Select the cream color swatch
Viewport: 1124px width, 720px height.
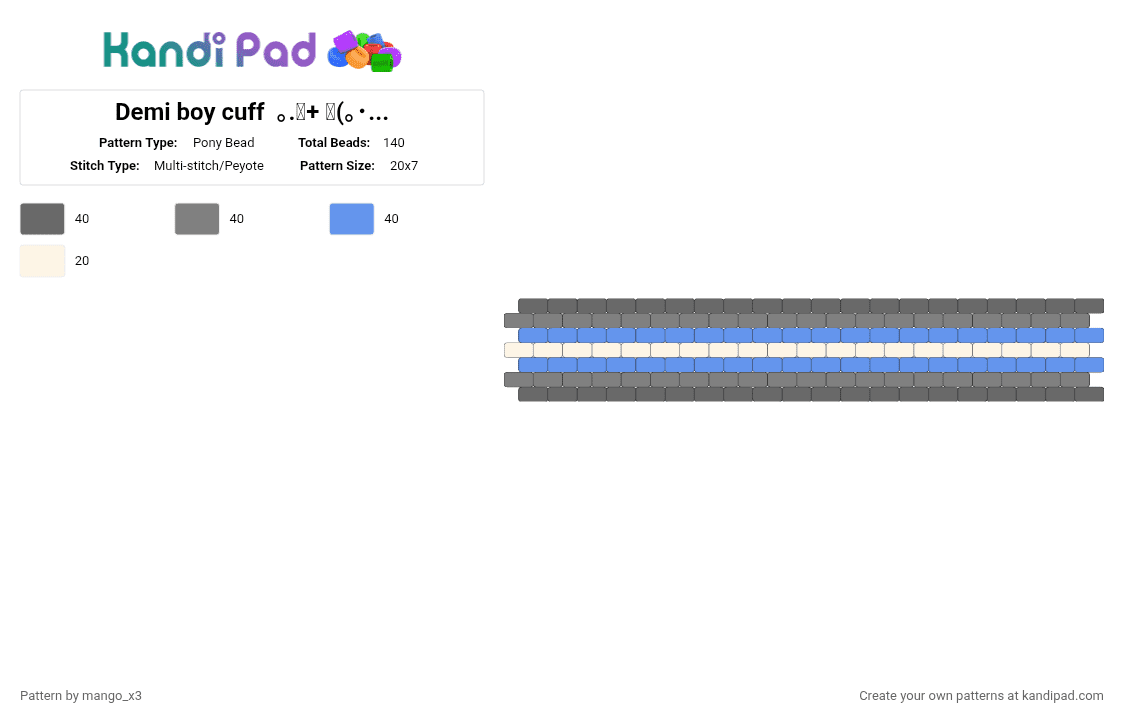point(42,260)
